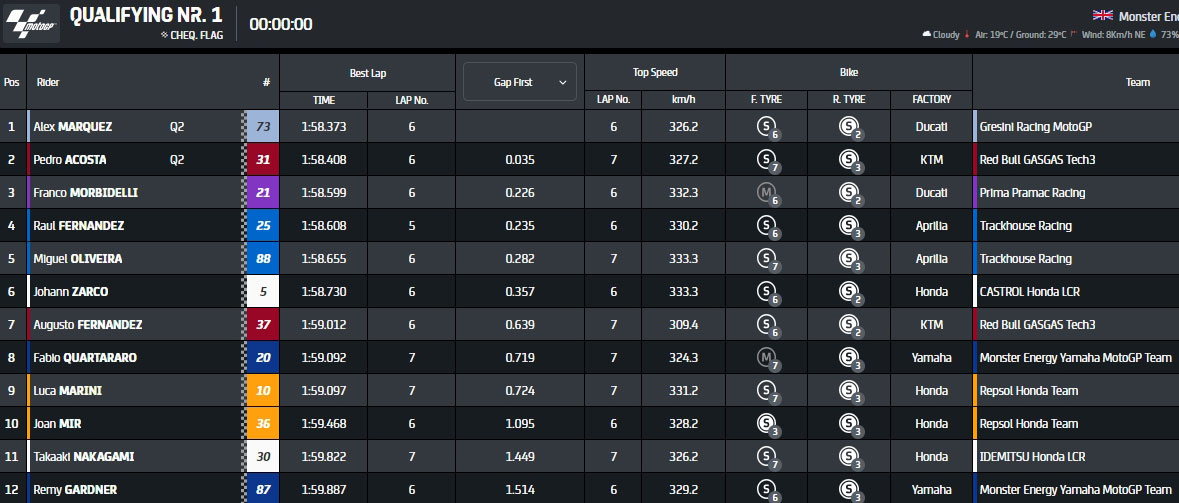Click the humidity droplet icon
This screenshot has width=1179, height=503.
pos(1152,34)
